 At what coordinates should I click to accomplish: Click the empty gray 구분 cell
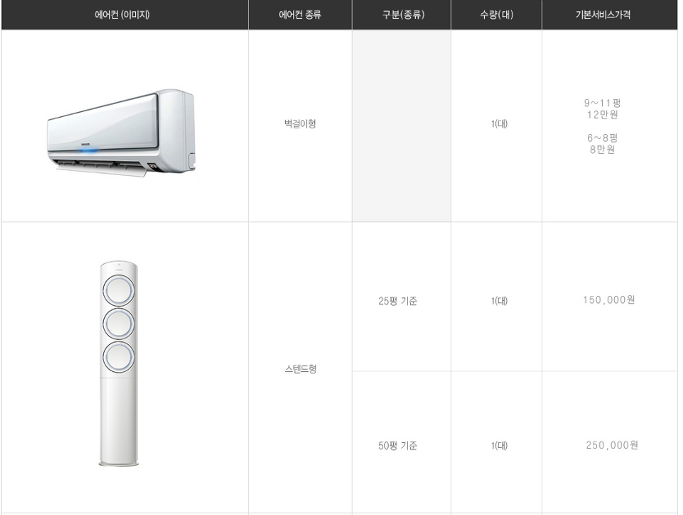(402, 125)
